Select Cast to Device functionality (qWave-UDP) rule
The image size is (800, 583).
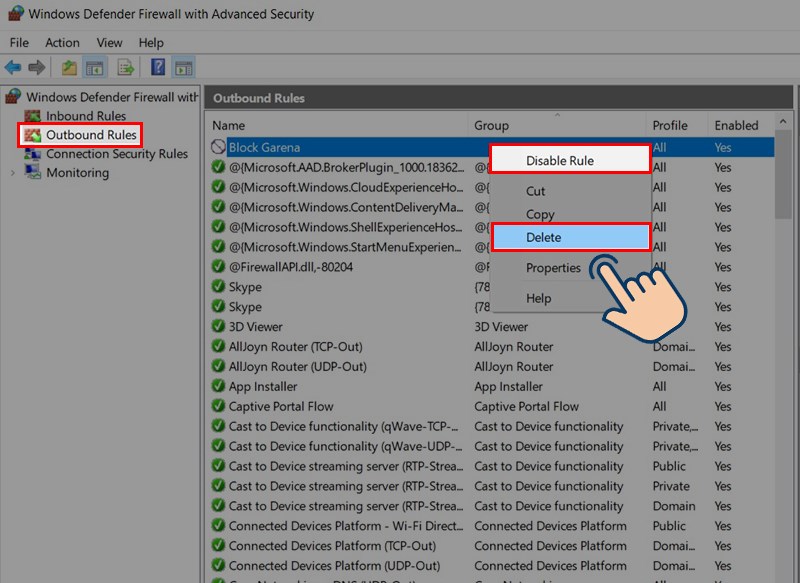pos(345,446)
